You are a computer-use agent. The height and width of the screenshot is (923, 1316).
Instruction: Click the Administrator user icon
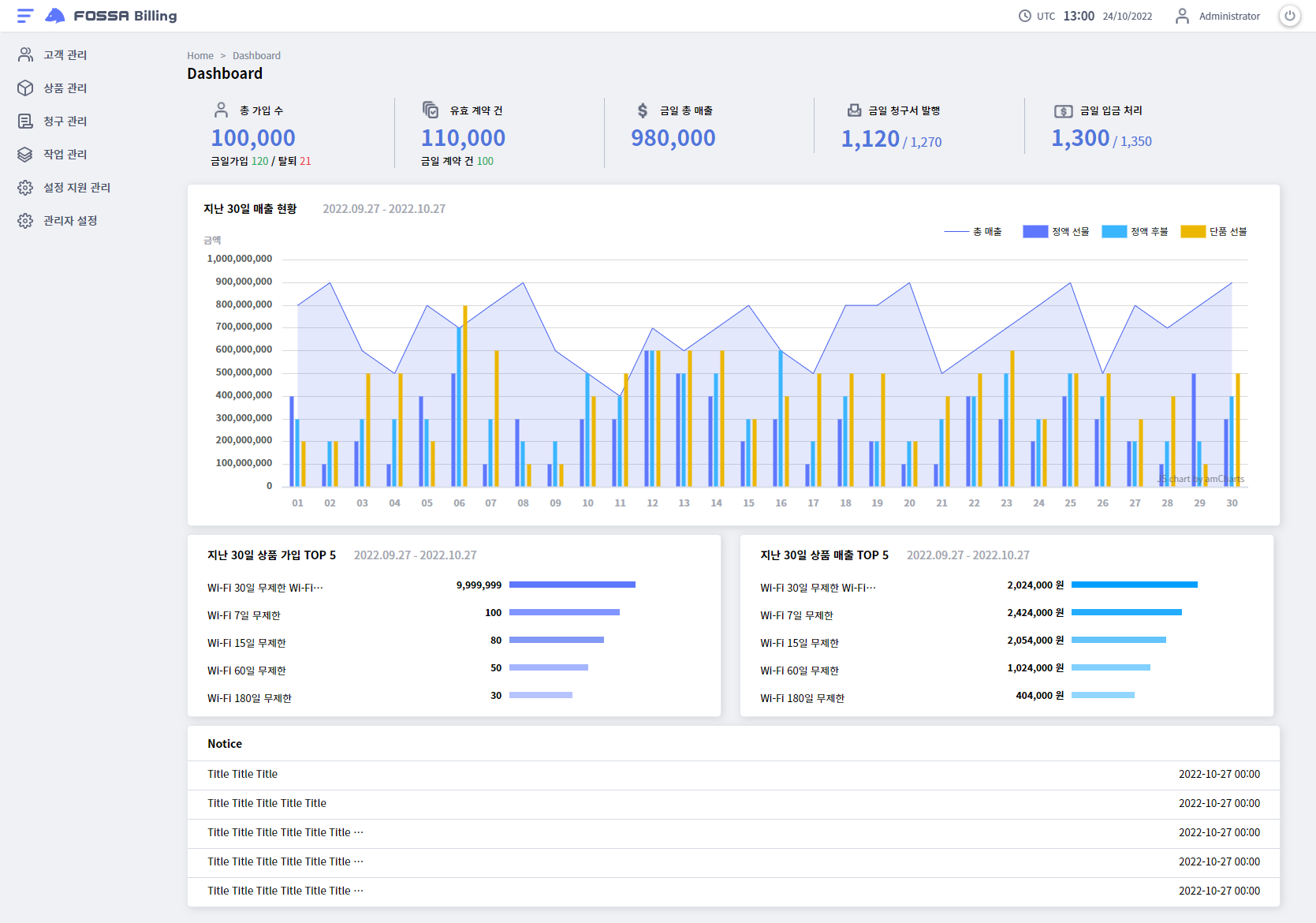pyautogui.click(x=1182, y=16)
